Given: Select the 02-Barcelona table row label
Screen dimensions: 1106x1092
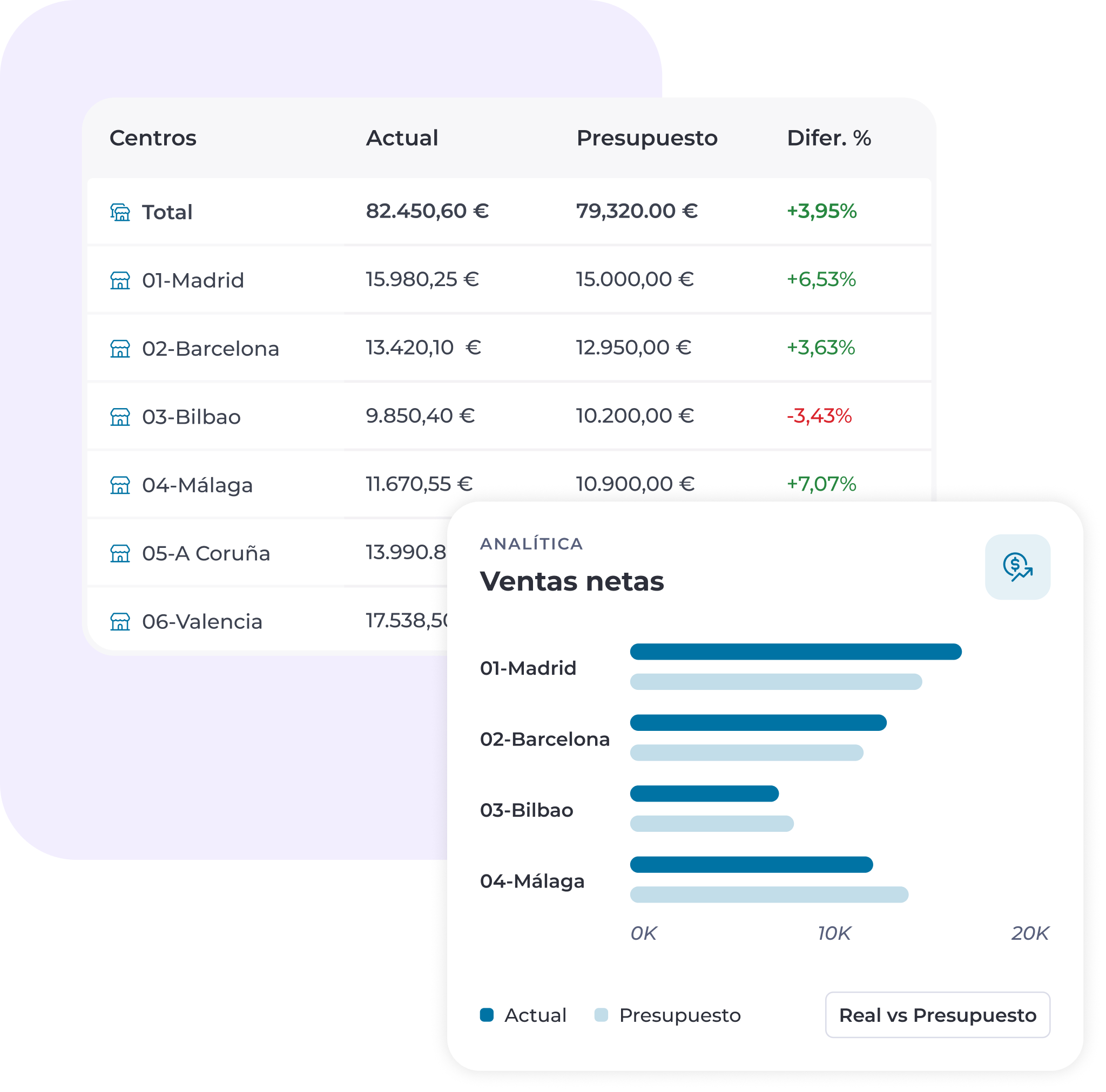Looking at the screenshot, I should [211, 349].
